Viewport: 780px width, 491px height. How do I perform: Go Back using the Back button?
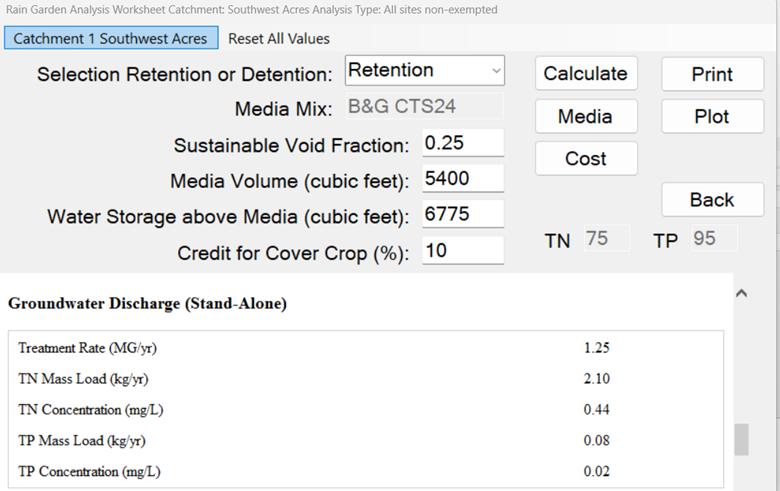tap(712, 200)
